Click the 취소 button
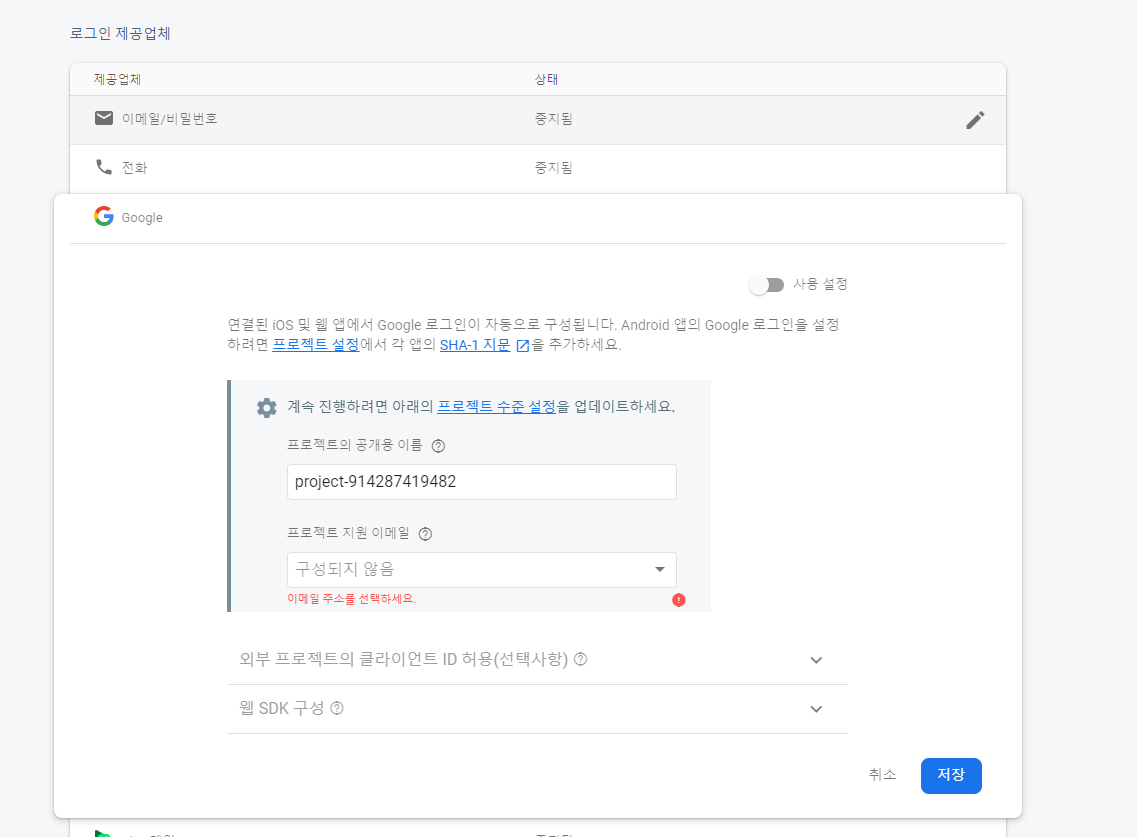This screenshot has width=1137, height=837. coord(882,775)
